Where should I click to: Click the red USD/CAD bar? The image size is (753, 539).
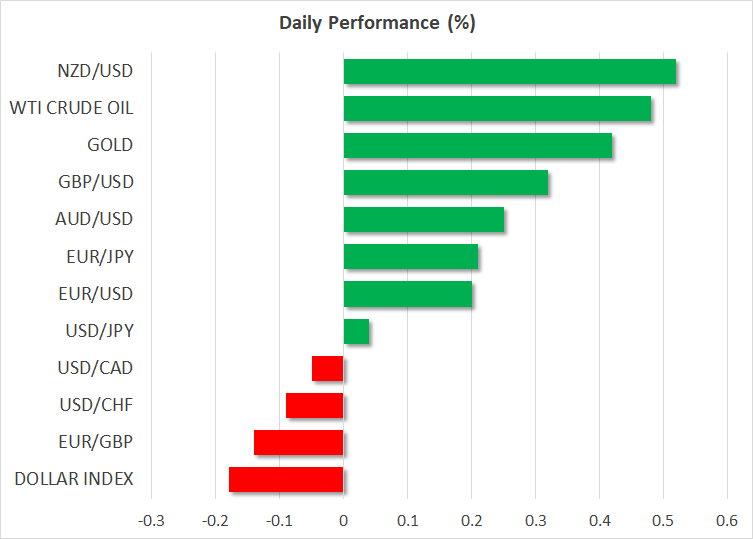pos(328,368)
